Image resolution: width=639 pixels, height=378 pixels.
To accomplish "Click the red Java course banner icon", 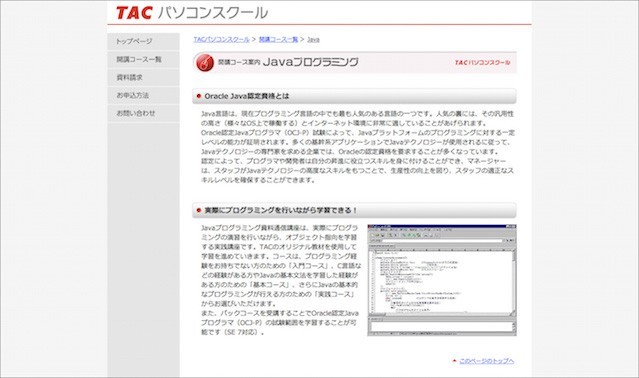I will pos(205,63).
